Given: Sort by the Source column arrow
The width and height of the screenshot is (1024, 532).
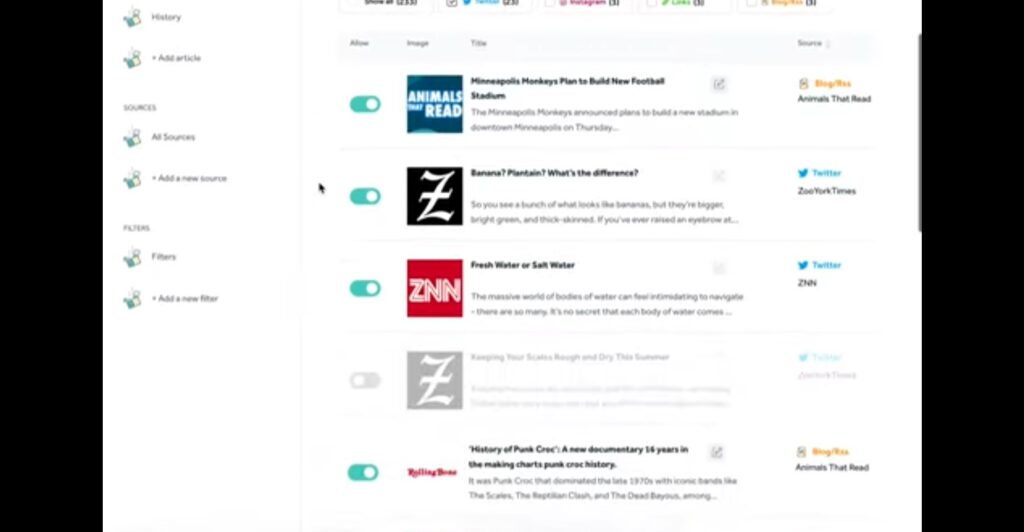Looking at the screenshot, I should 828,44.
